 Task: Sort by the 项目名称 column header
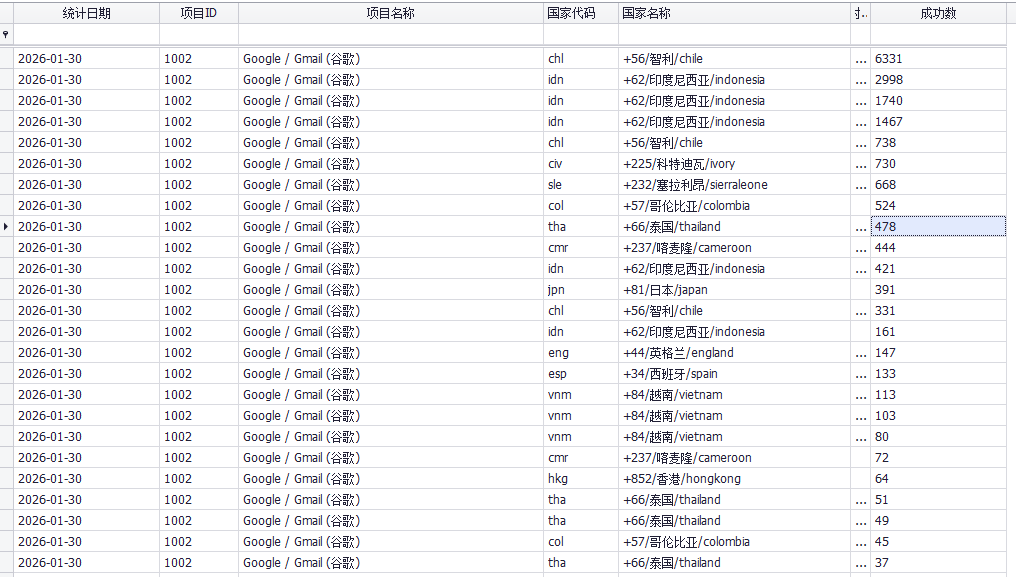pyautogui.click(x=391, y=13)
